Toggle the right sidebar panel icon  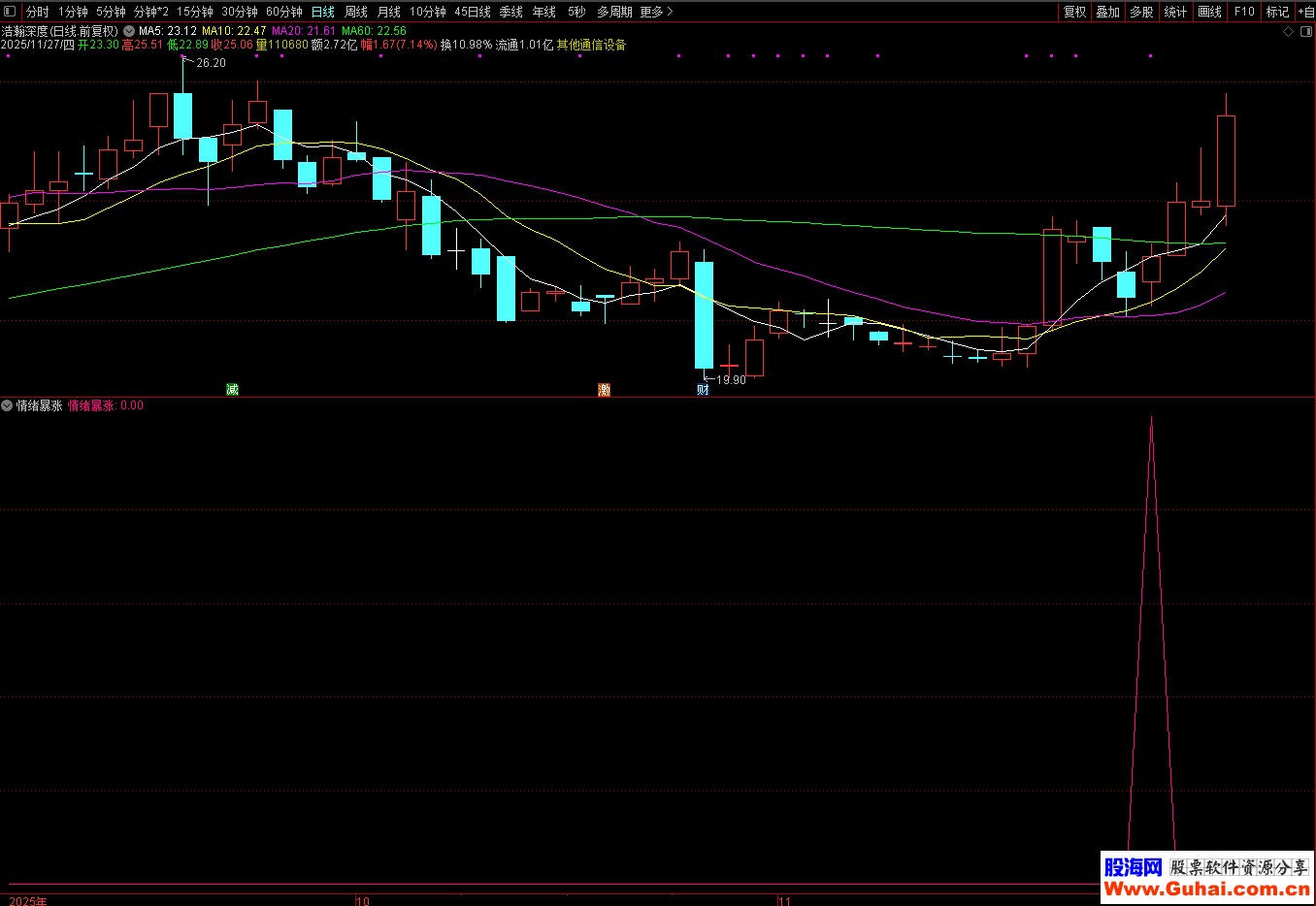point(1305,31)
